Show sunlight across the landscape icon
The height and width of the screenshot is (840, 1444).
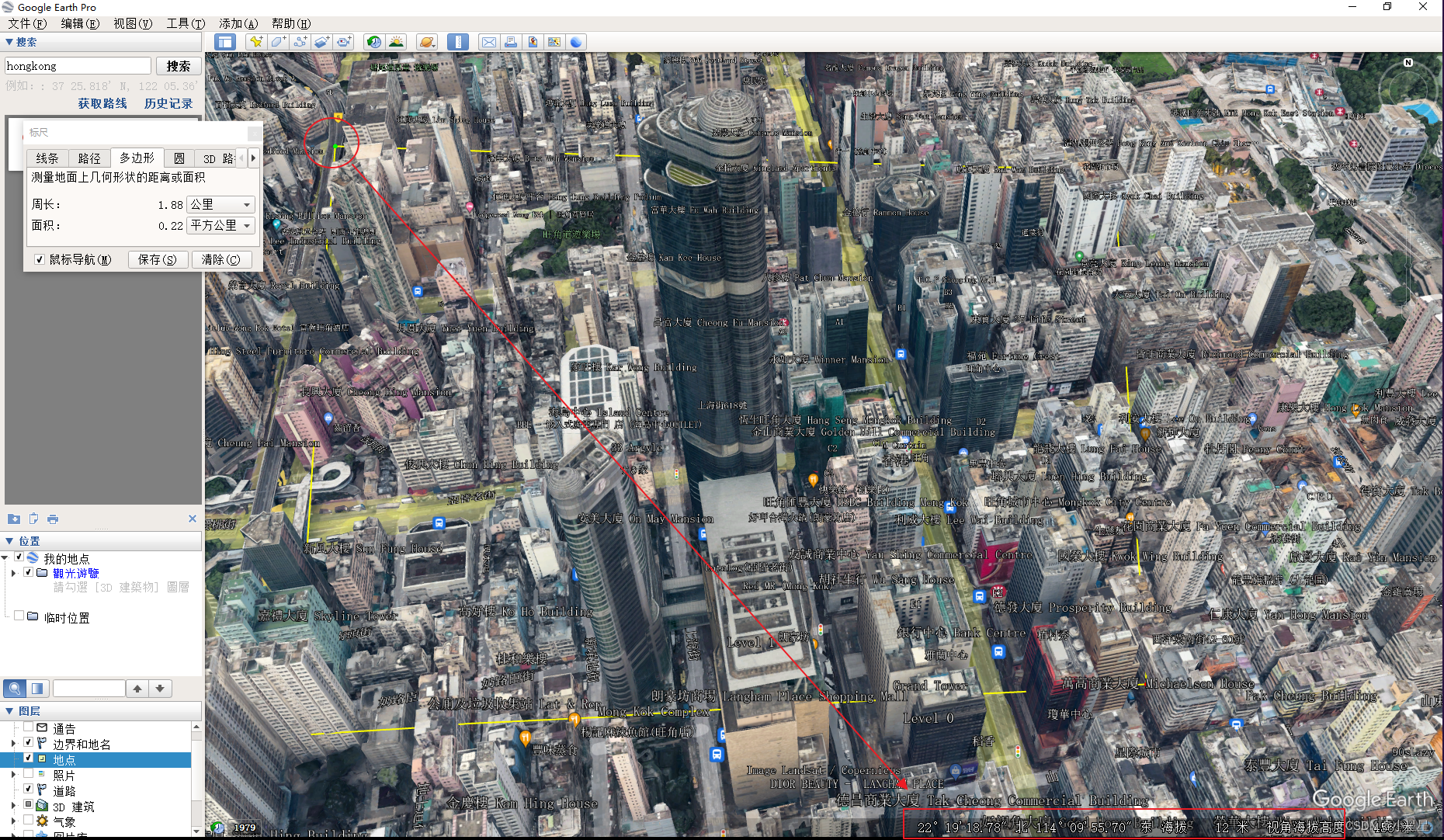click(396, 42)
